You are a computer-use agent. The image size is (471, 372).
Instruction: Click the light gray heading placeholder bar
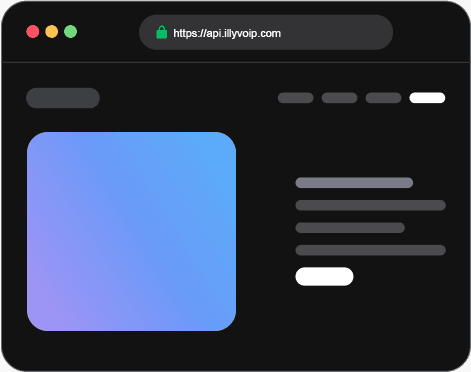(x=354, y=183)
